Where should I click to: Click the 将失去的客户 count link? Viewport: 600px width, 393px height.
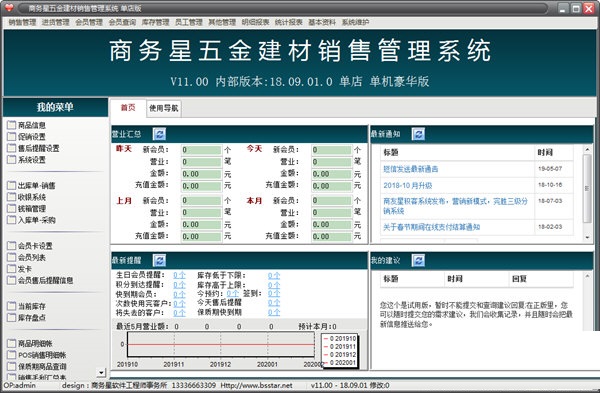(x=179, y=313)
